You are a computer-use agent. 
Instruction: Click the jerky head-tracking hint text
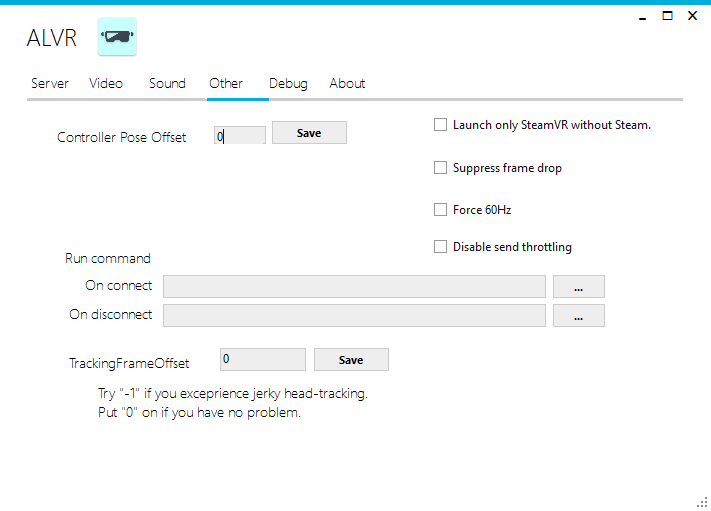pyautogui.click(x=233, y=394)
